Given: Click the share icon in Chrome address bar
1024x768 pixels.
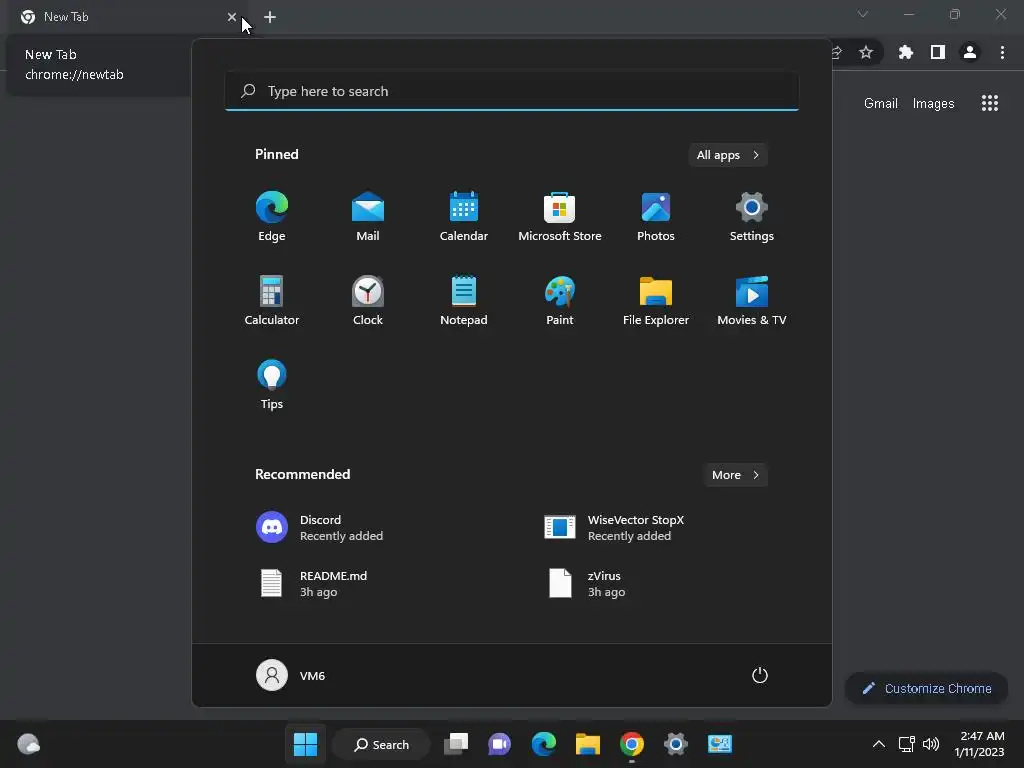Looking at the screenshot, I should (x=837, y=52).
